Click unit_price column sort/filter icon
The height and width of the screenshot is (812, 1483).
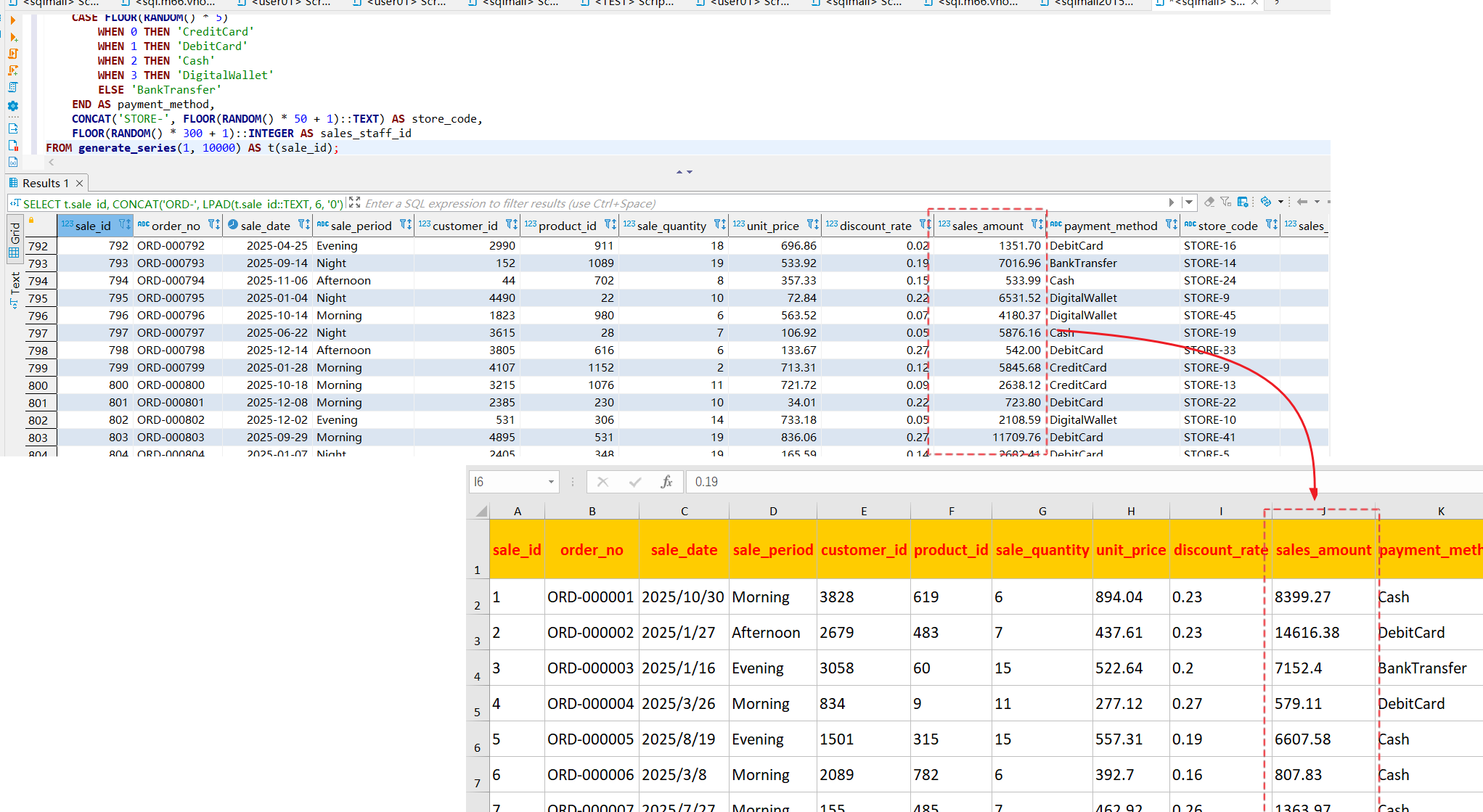[812, 225]
